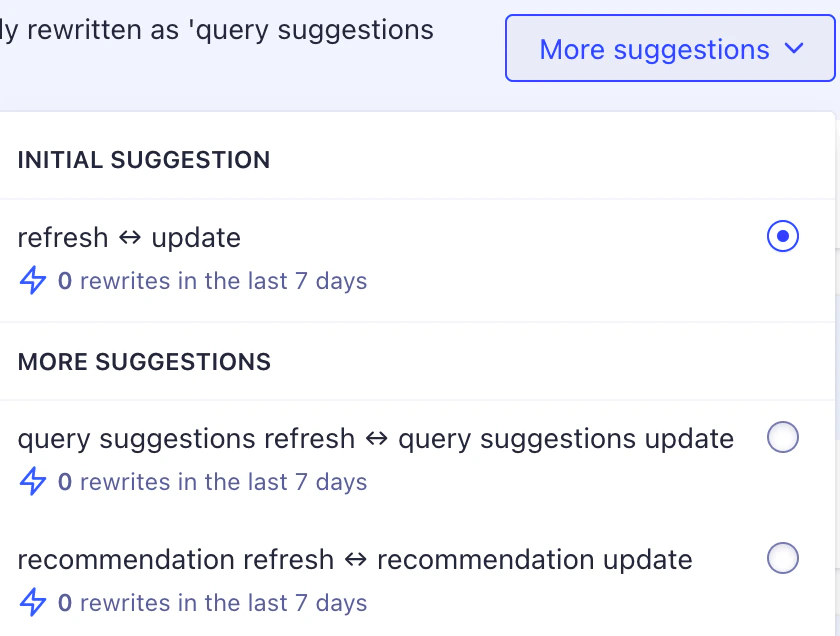Select the 'refresh ↔ update' radio button
Image resolution: width=840 pixels, height=636 pixels.
[783, 237]
